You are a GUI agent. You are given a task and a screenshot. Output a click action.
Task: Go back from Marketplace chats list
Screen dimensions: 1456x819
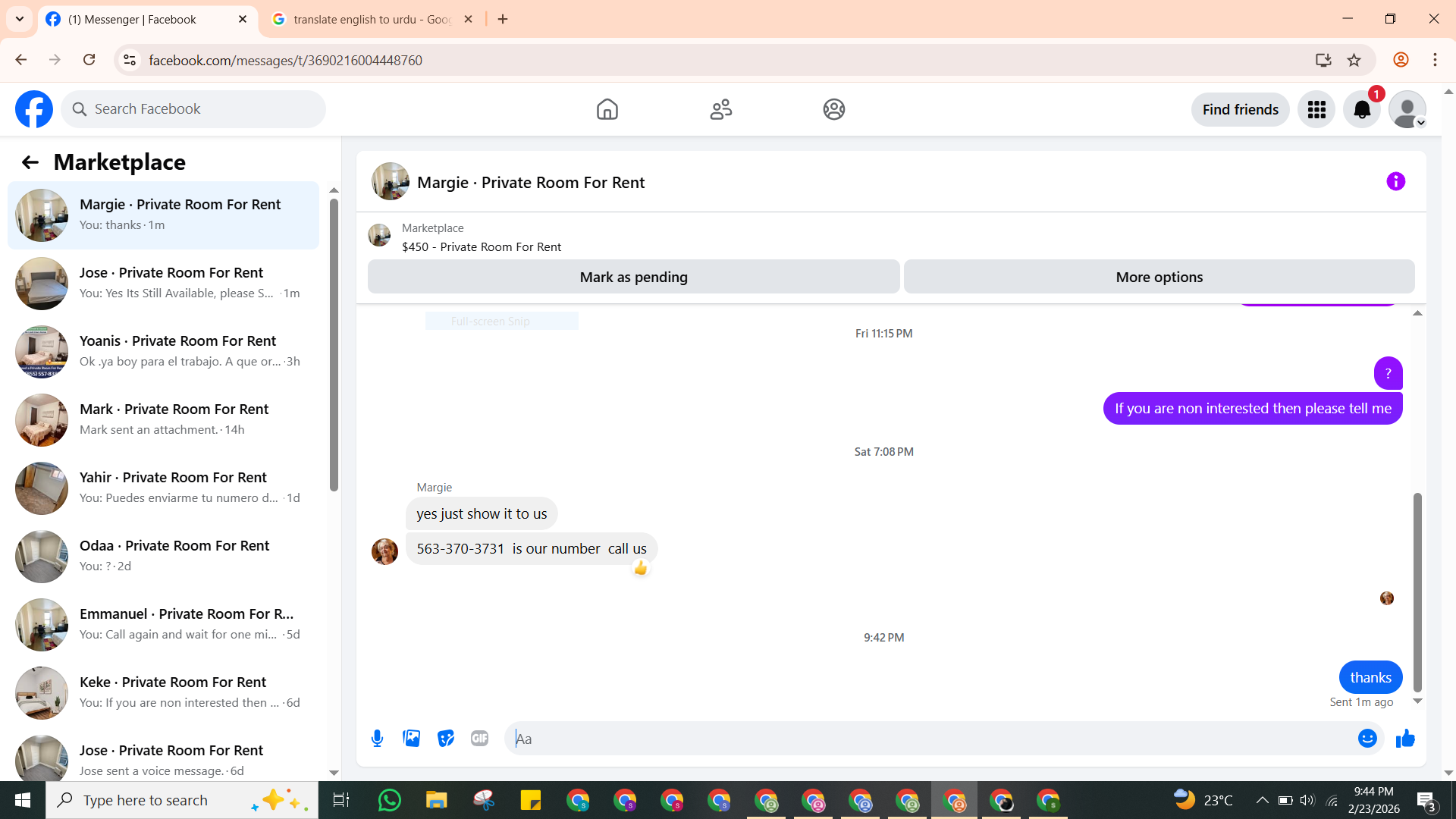pos(30,162)
